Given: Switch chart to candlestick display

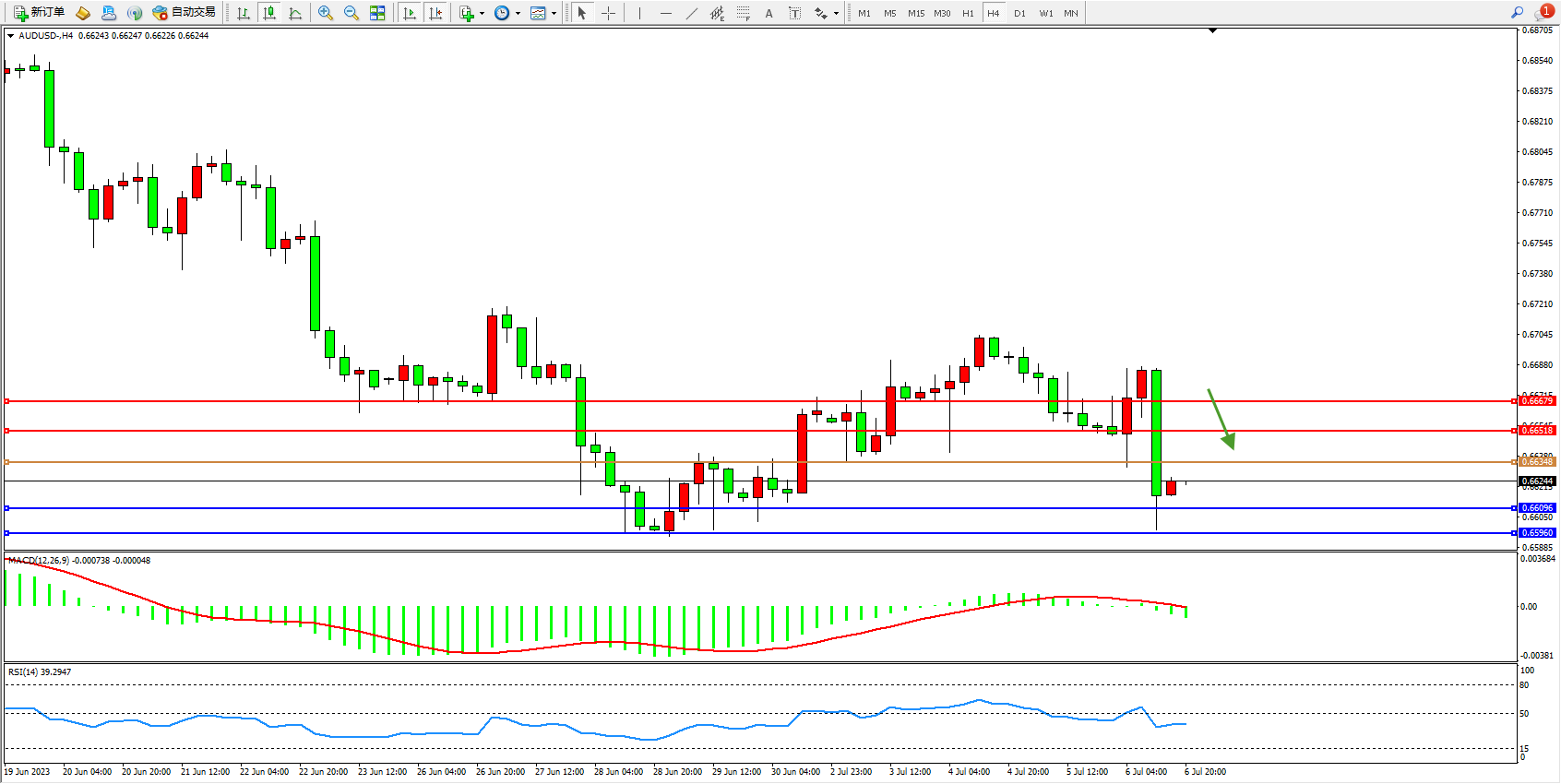Looking at the screenshot, I should [269, 13].
